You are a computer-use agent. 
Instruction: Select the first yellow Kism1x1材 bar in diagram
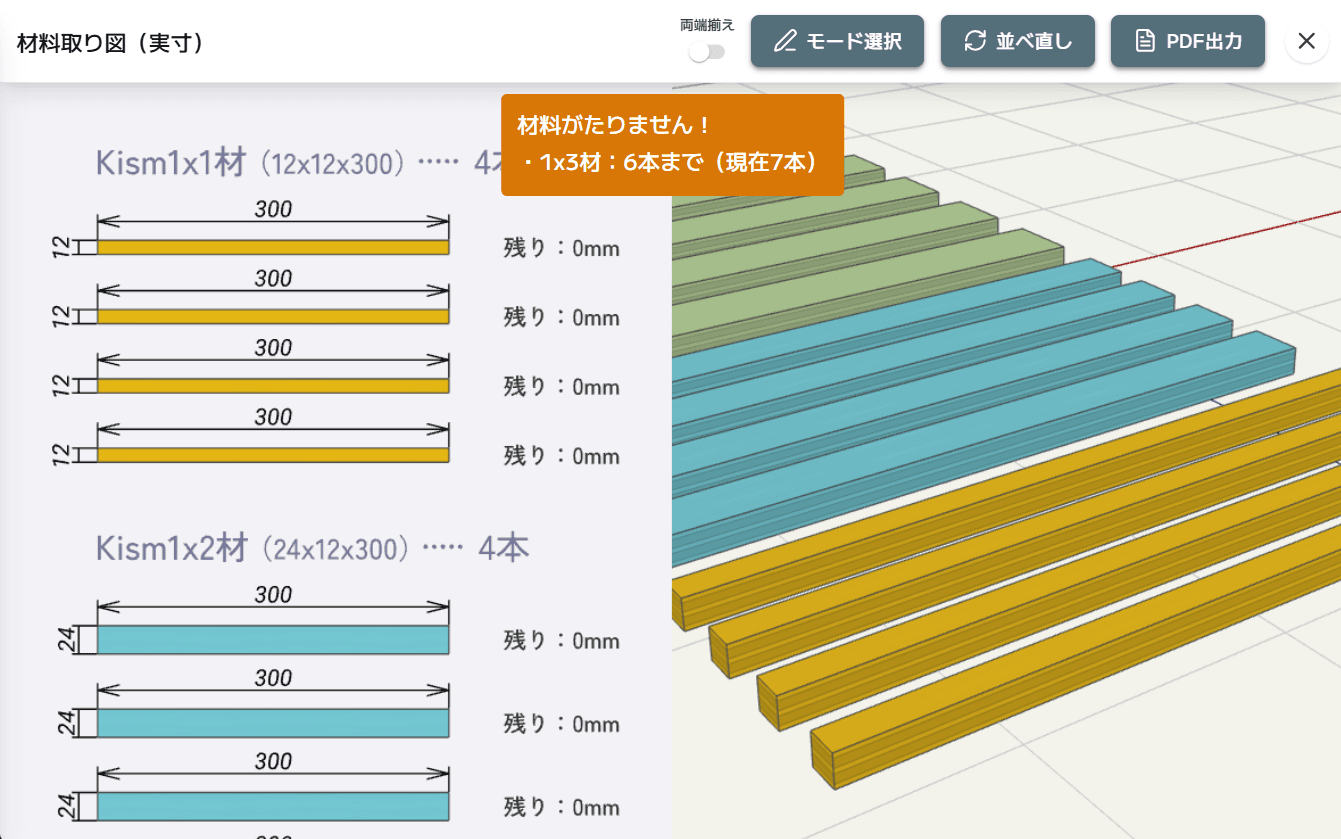(272, 248)
